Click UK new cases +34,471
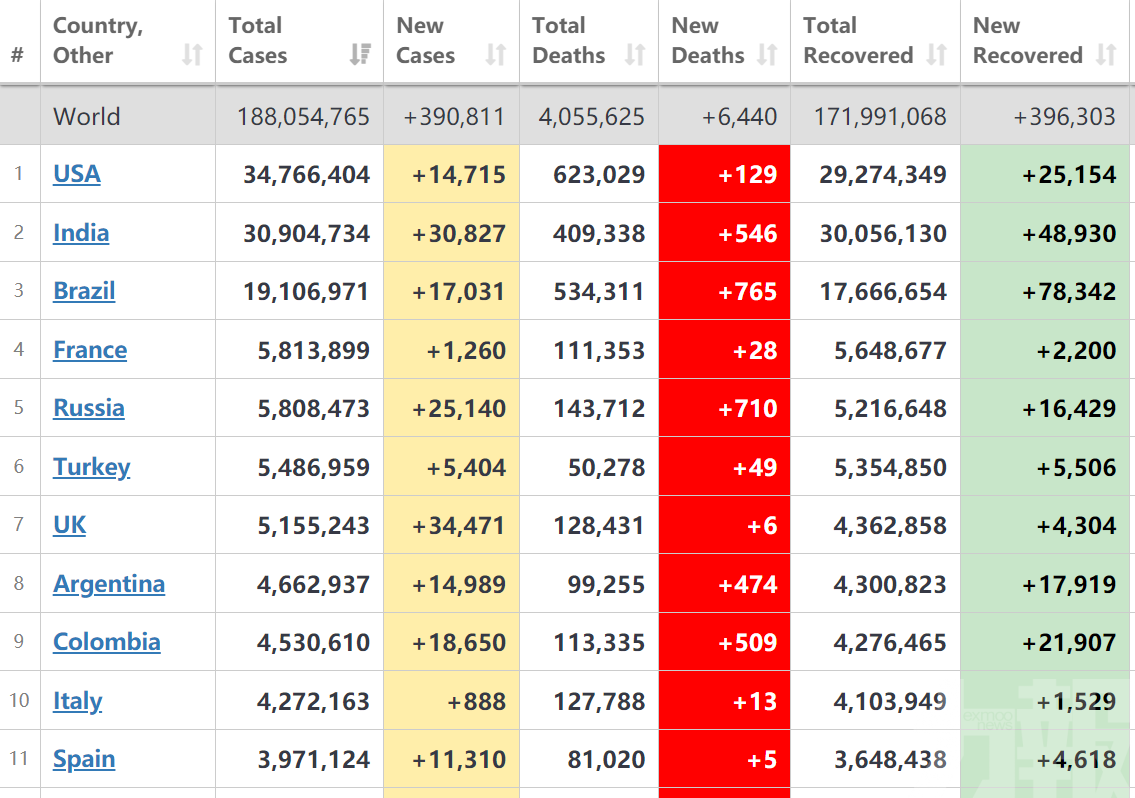 (458, 525)
